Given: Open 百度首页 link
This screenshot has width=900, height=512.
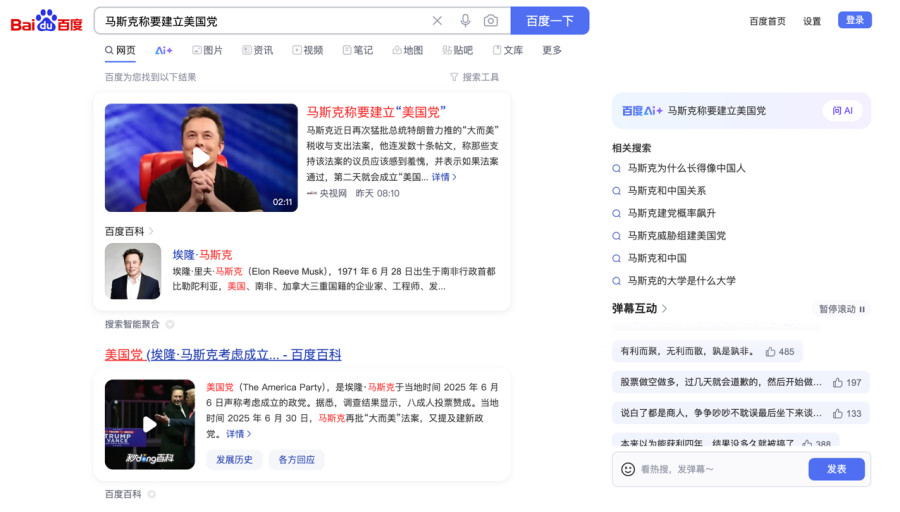Looking at the screenshot, I should click(x=767, y=21).
